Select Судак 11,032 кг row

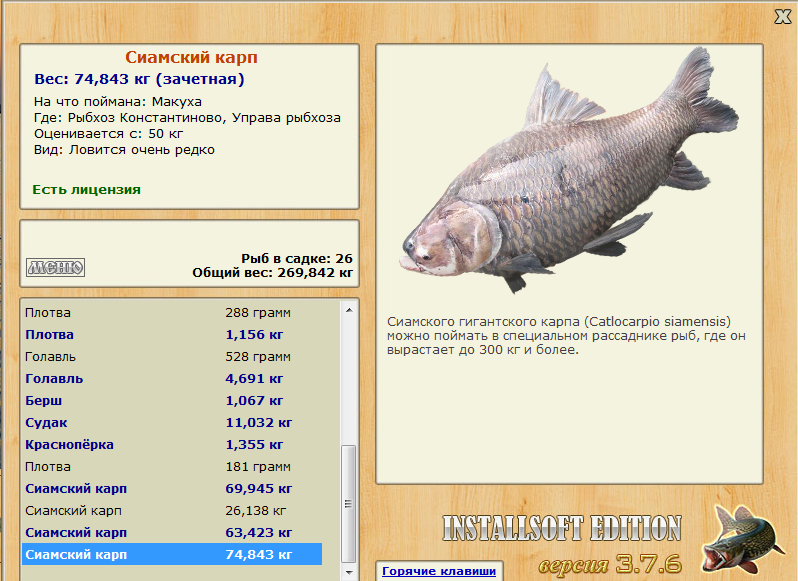(173, 422)
